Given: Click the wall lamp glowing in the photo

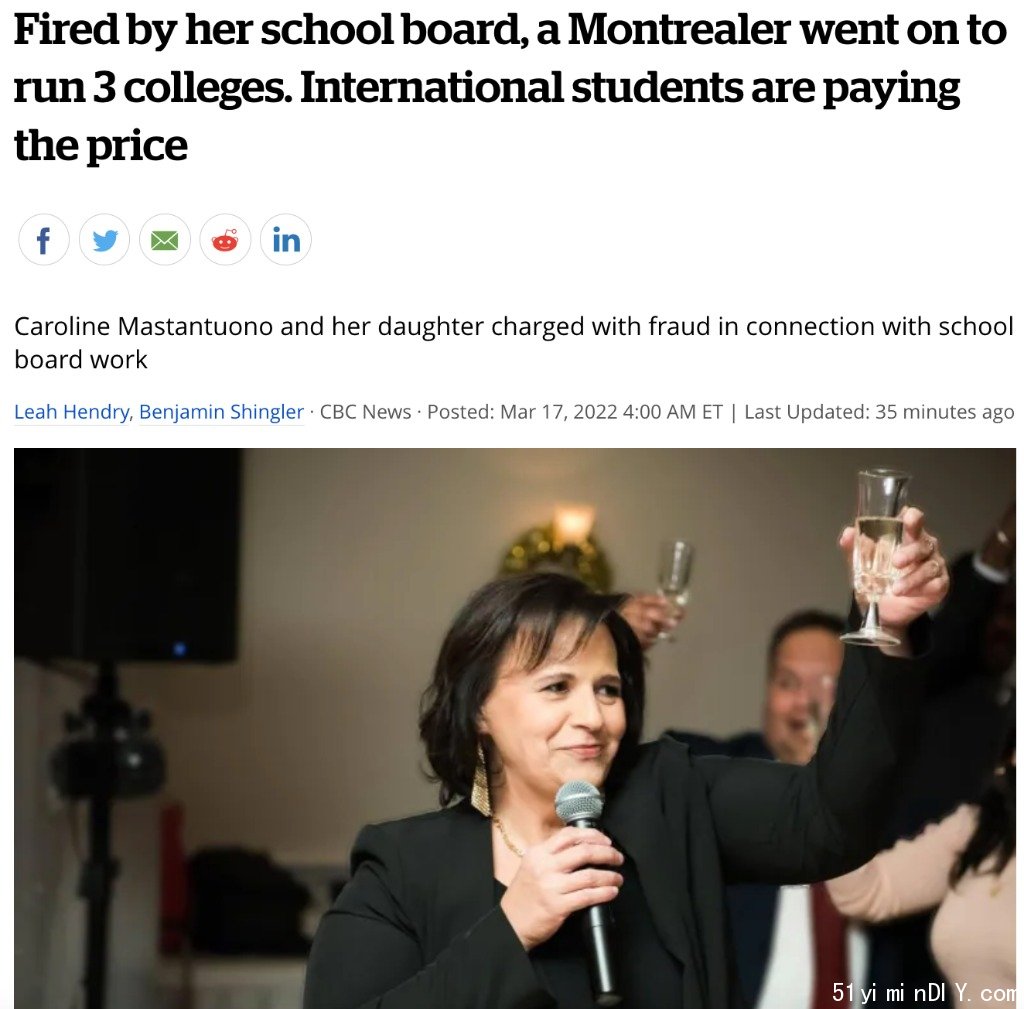Looking at the screenshot, I should tap(573, 522).
